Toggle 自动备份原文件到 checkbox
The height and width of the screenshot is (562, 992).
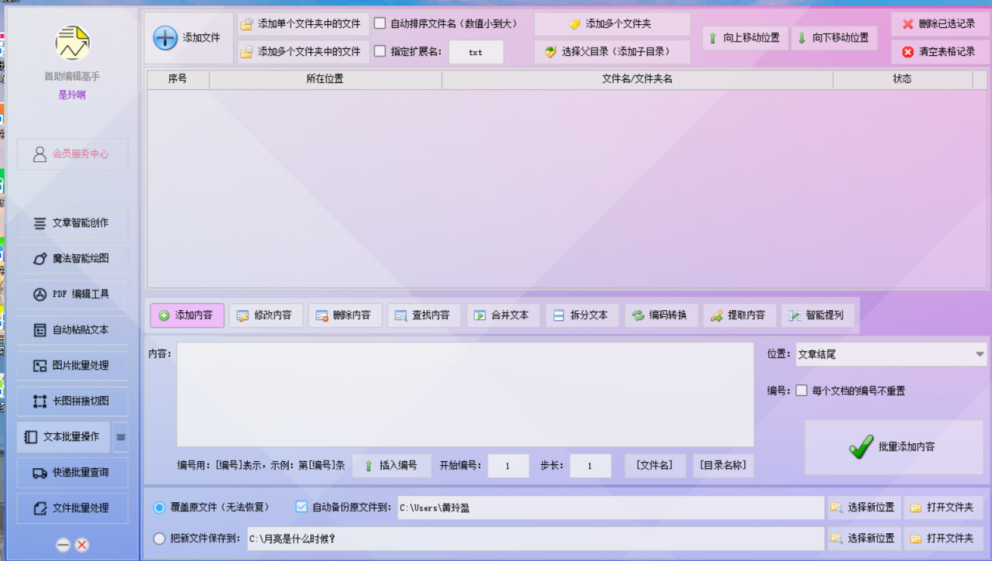pyautogui.click(x=302, y=506)
